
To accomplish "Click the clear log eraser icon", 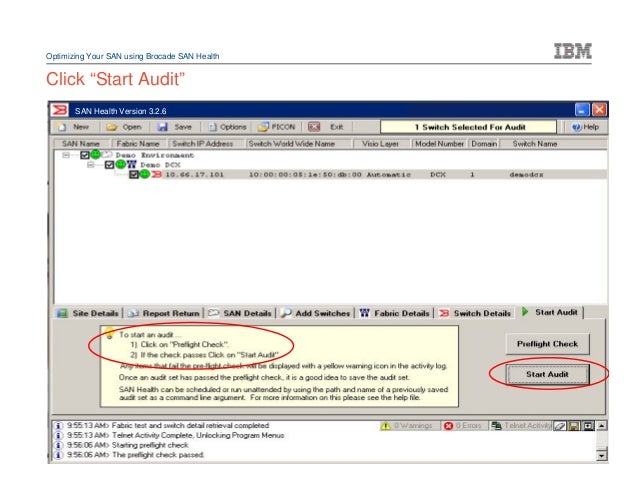I will (x=560, y=426).
